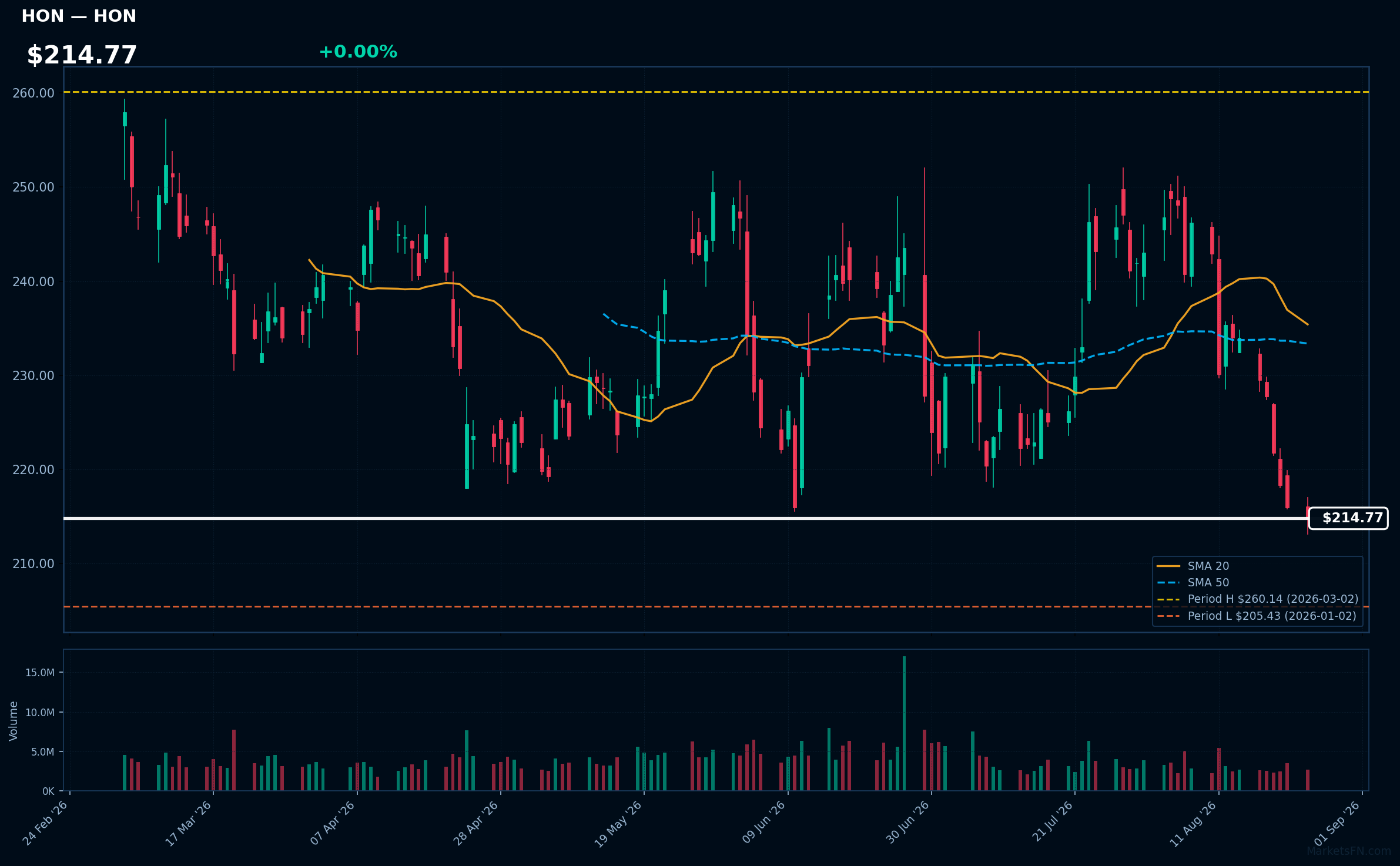1400x866 pixels.
Task: Click the 07 Apr '26 date label
Action: (x=333, y=823)
